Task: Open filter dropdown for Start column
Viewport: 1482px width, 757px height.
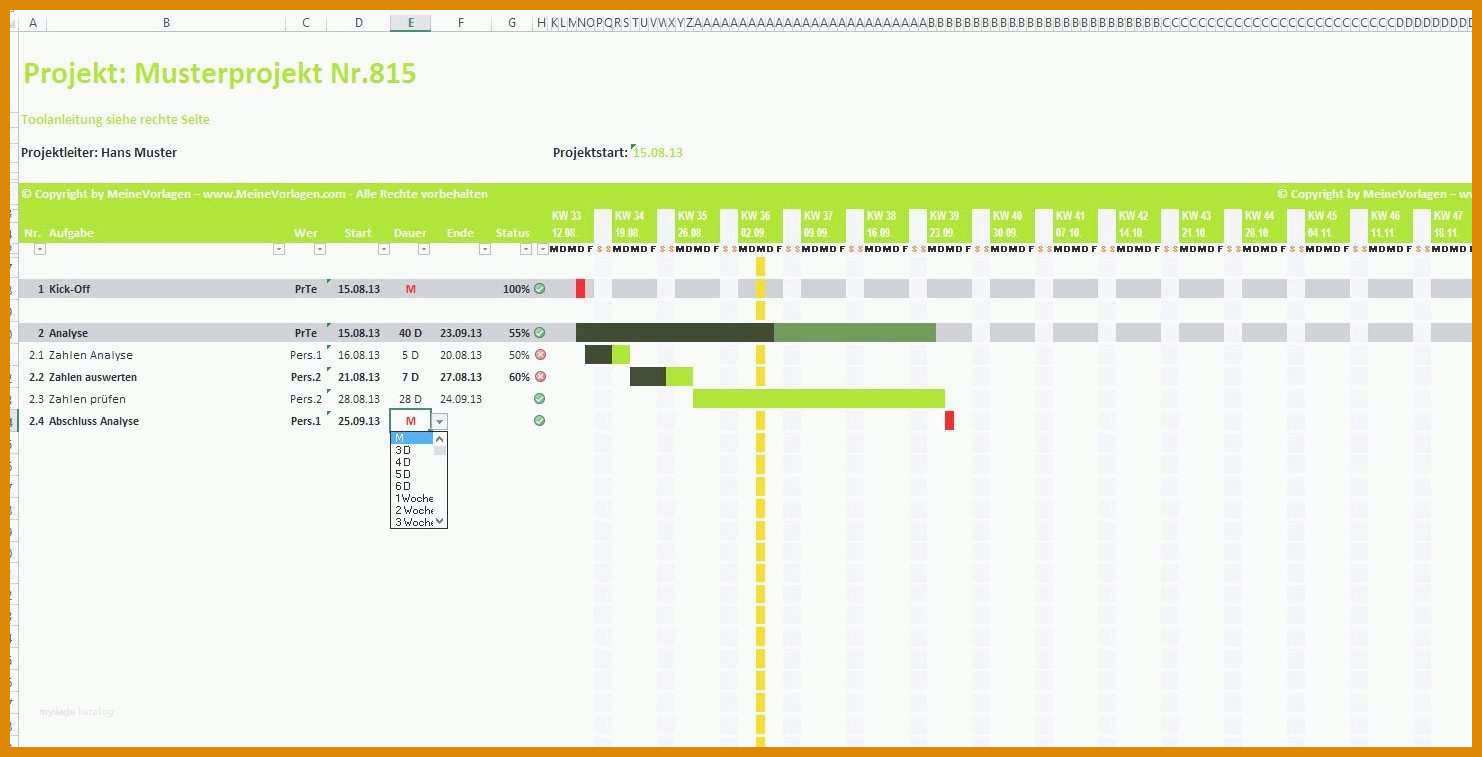Action: point(383,249)
